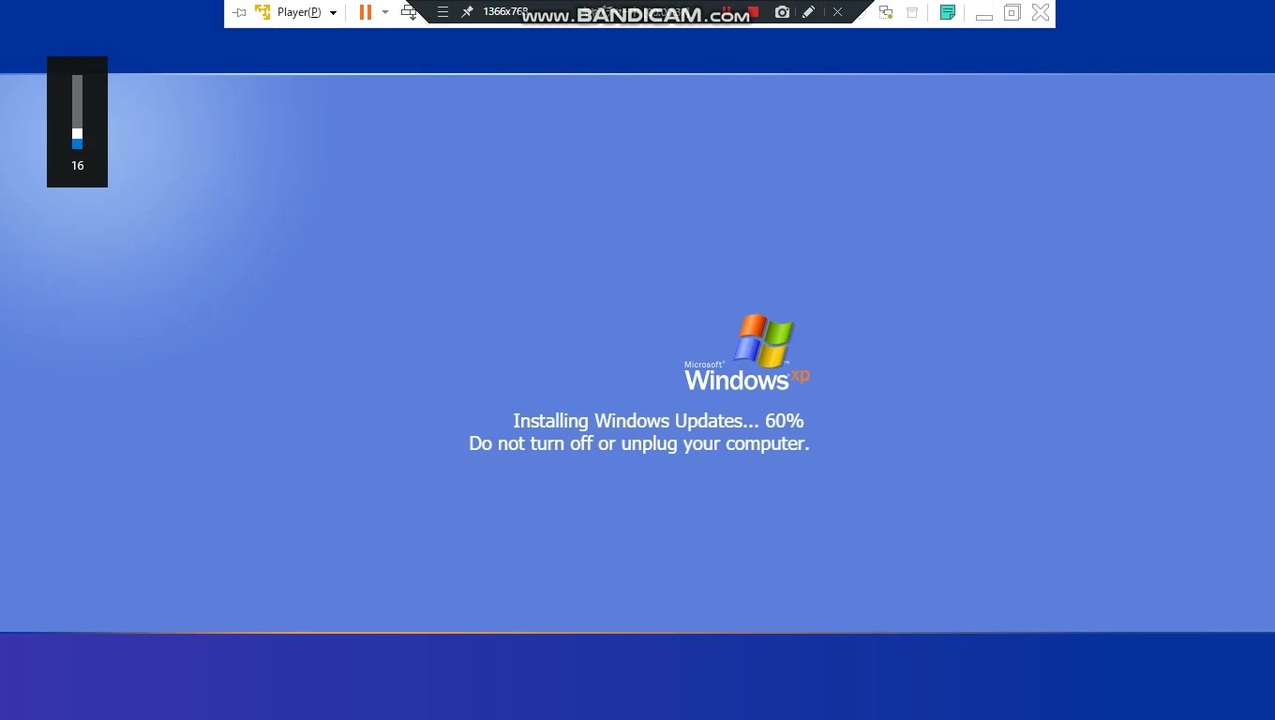
Task: Close the VMware Player window
Action: tap(1040, 12)
